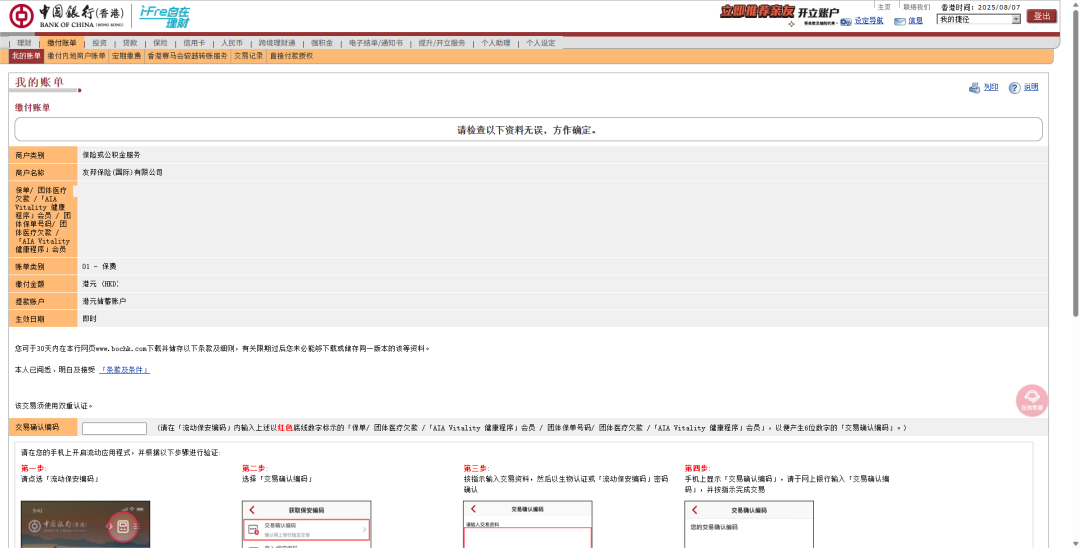Viewport: 1080px width, 548px height.
Task: Click the 第三步 交易确认码 input screenshot
Action: point(528,525)
